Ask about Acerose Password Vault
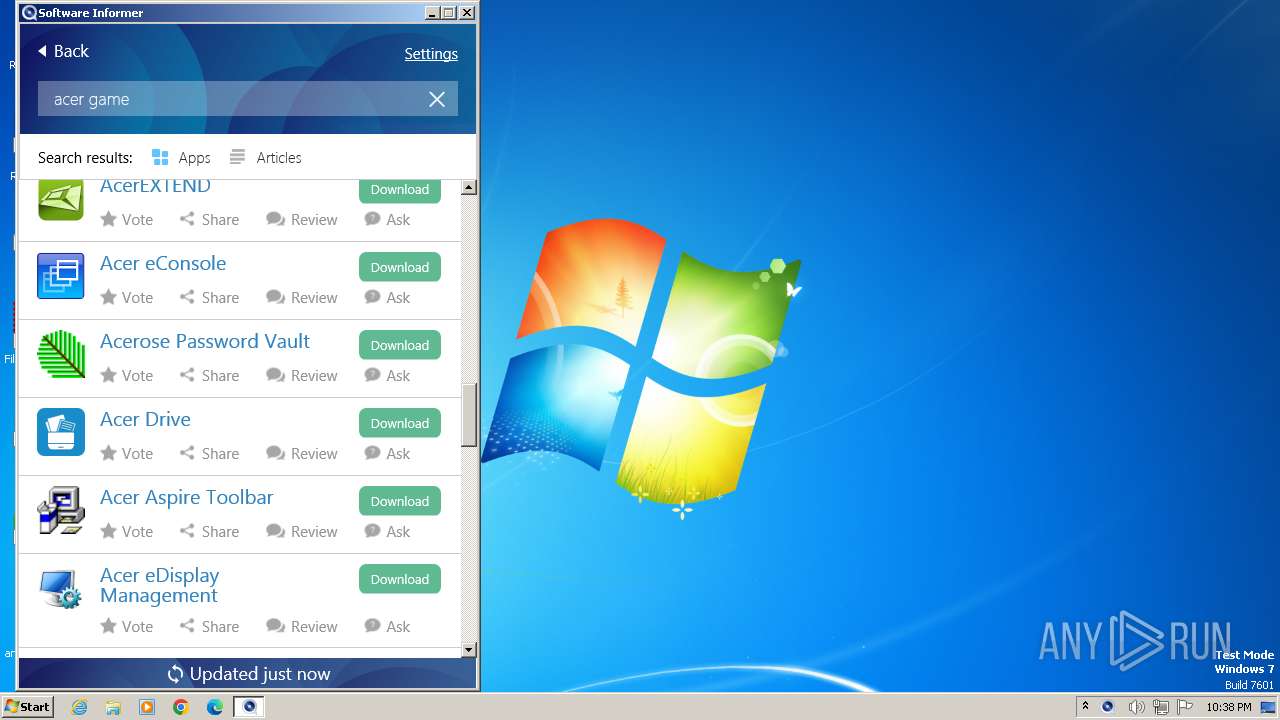 tap(387, 375)
